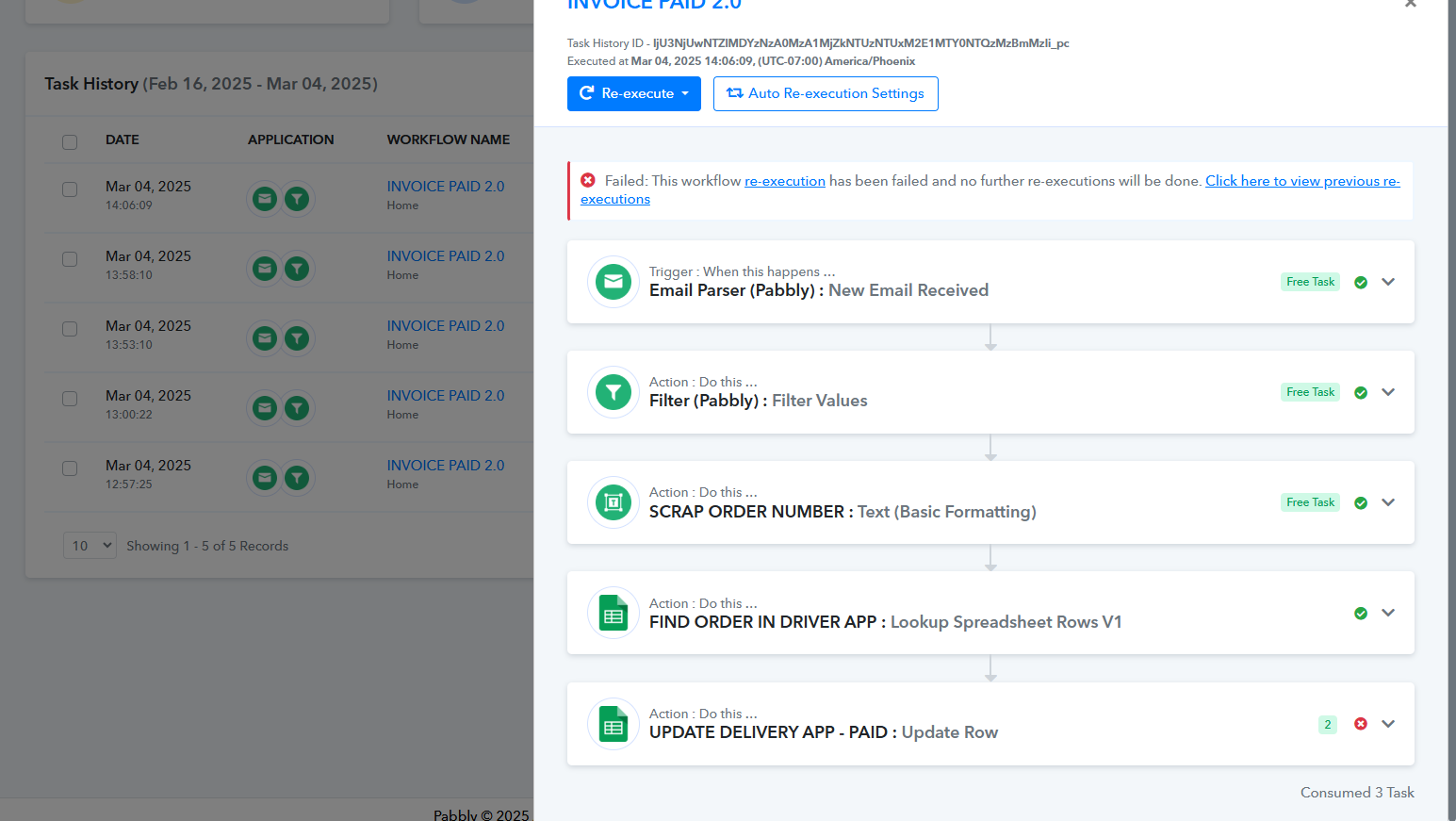The width and height of the screenshot is (1456, 821).
Task: Click the Free Task badge on SCRAP ORDER NUMBER step
Action: 1310,502
